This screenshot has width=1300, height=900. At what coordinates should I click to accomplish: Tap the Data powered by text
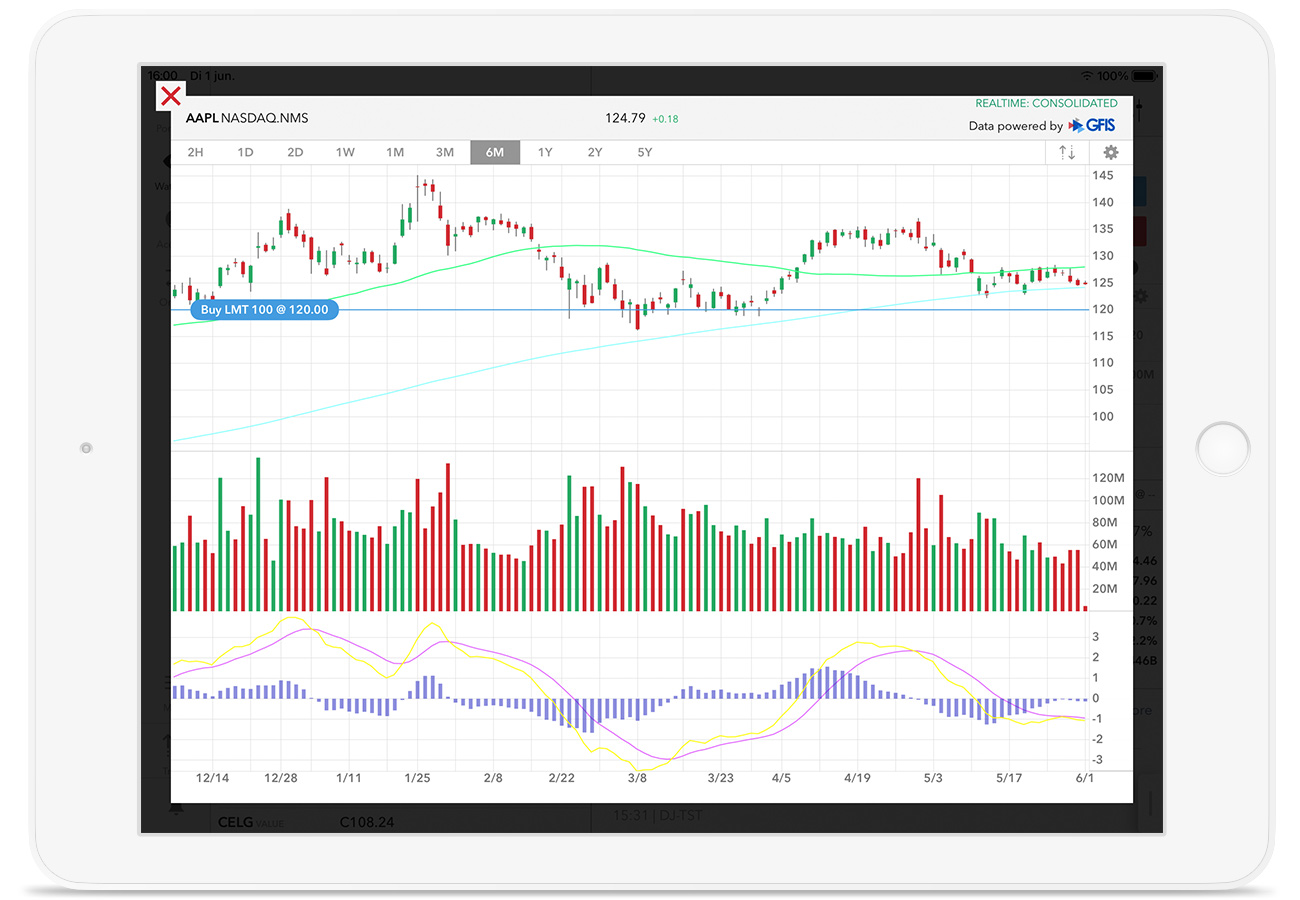[x=1015, y=126]
